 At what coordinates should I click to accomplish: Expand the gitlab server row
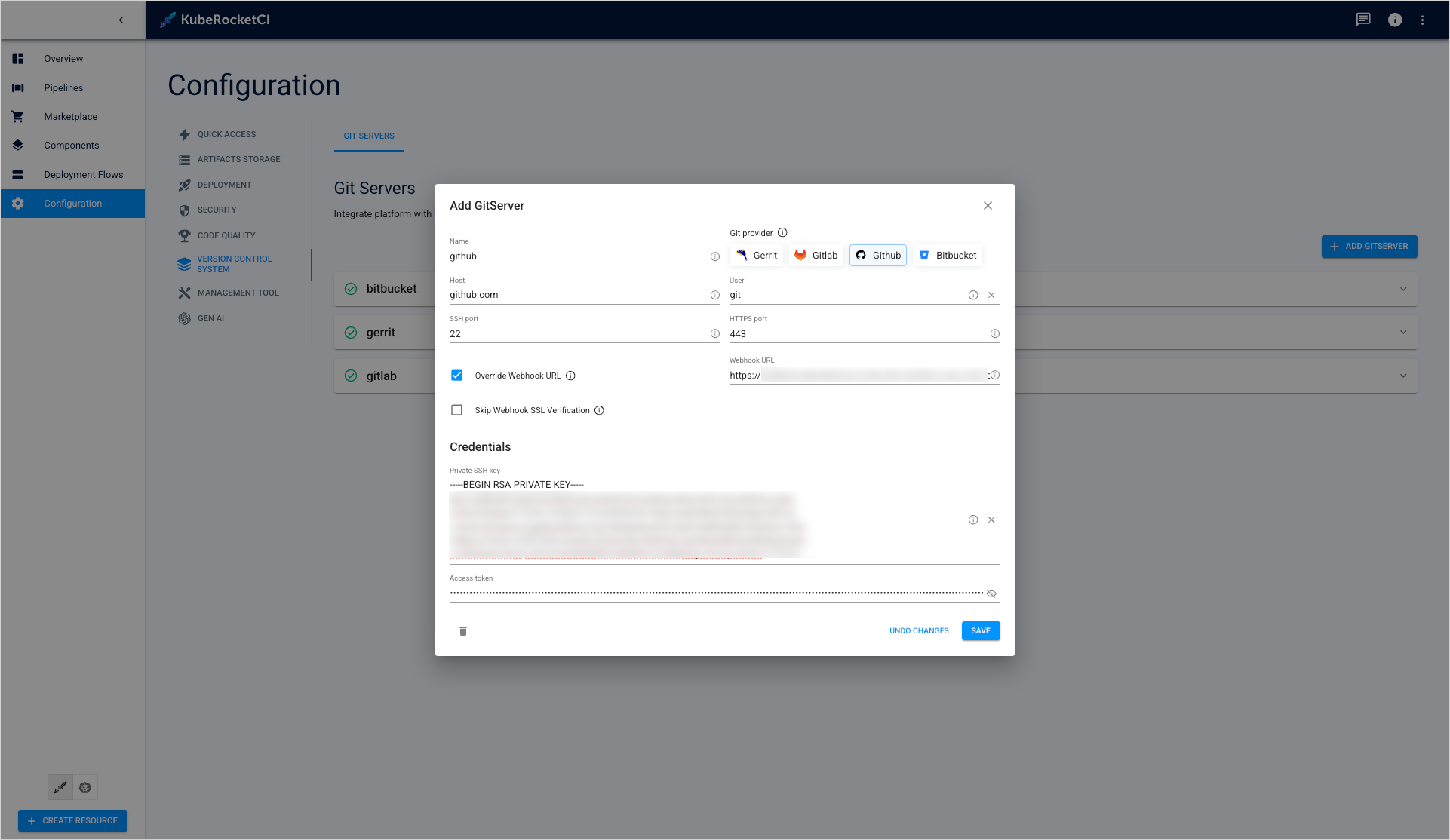pyautogui.click(x=1402, y=375)
